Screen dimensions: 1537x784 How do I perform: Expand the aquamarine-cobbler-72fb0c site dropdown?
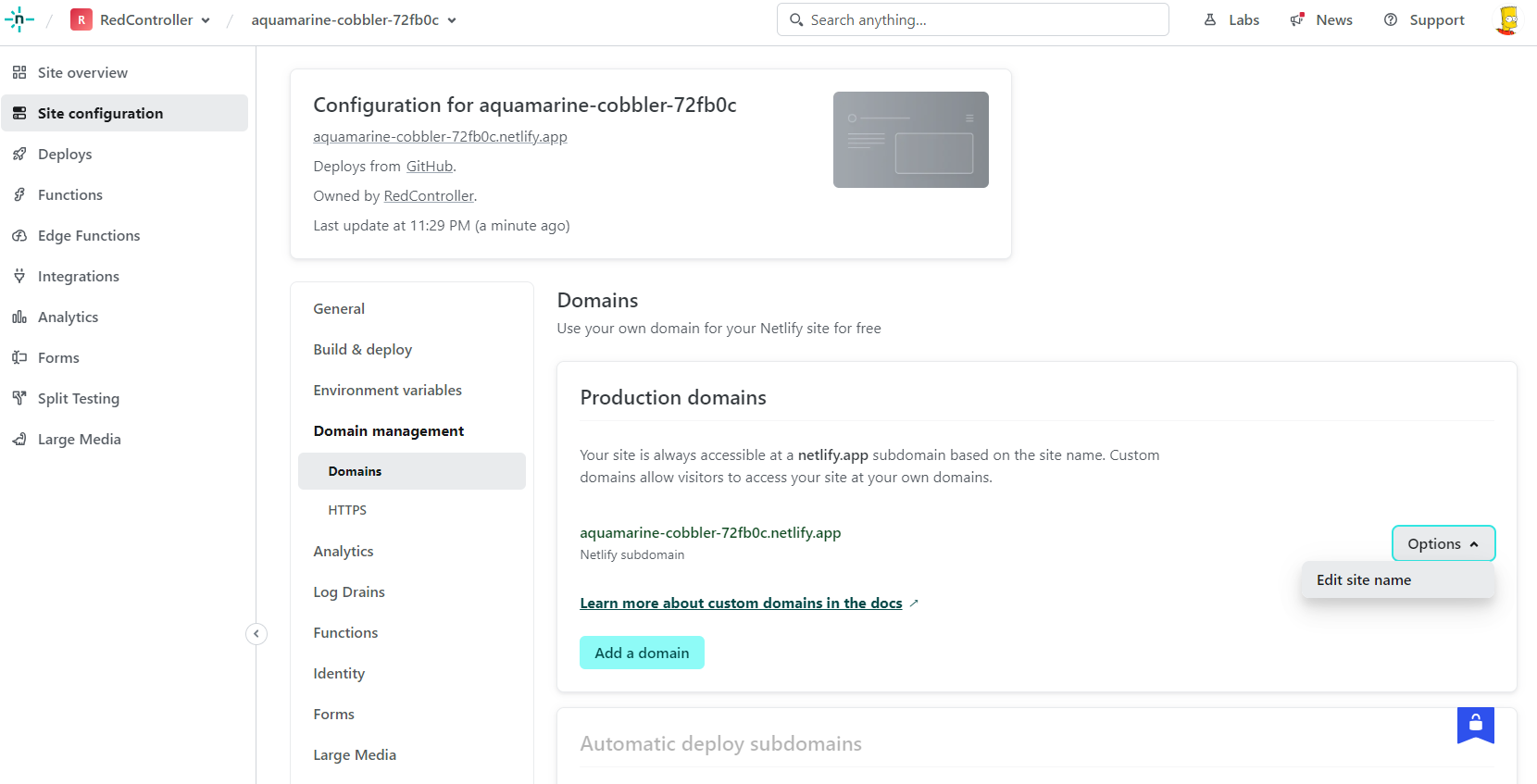[x=452, y=20]
